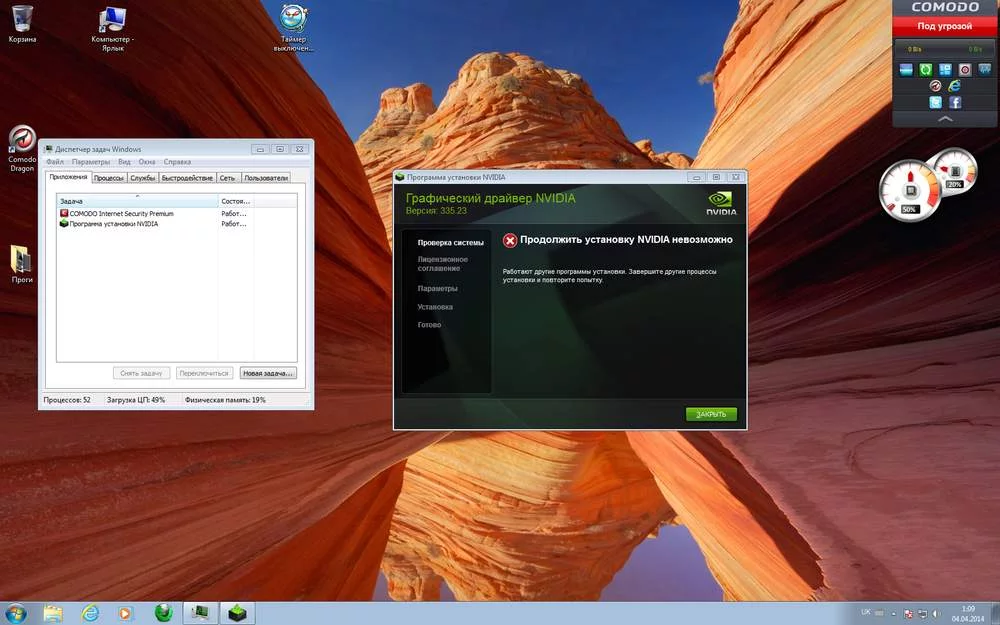The width and height of the screenshot is (1000, 625).
Task: Click the UK language indicator in the tray
Action: pyautogui.click(x=865, y=612)
